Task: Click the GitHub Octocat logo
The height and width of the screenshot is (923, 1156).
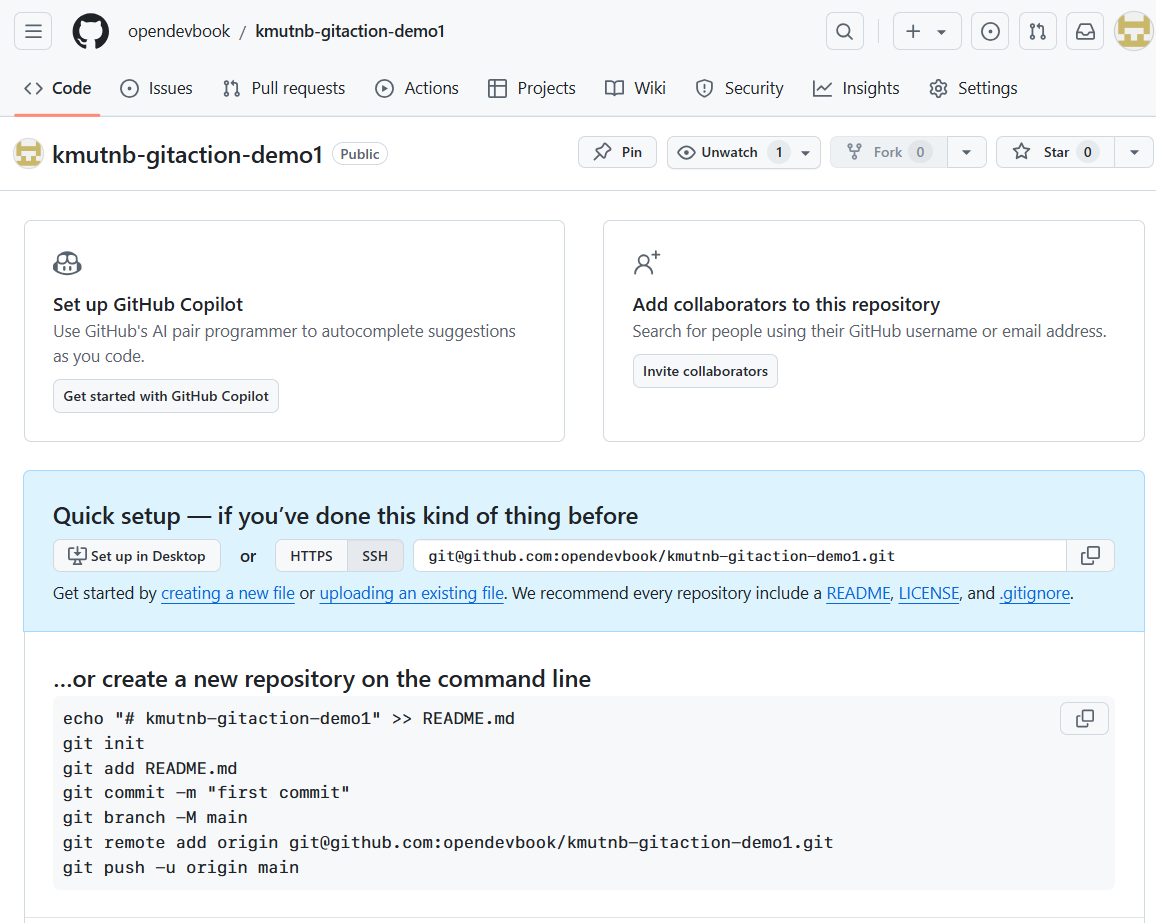Action: (x=91, y=32)
